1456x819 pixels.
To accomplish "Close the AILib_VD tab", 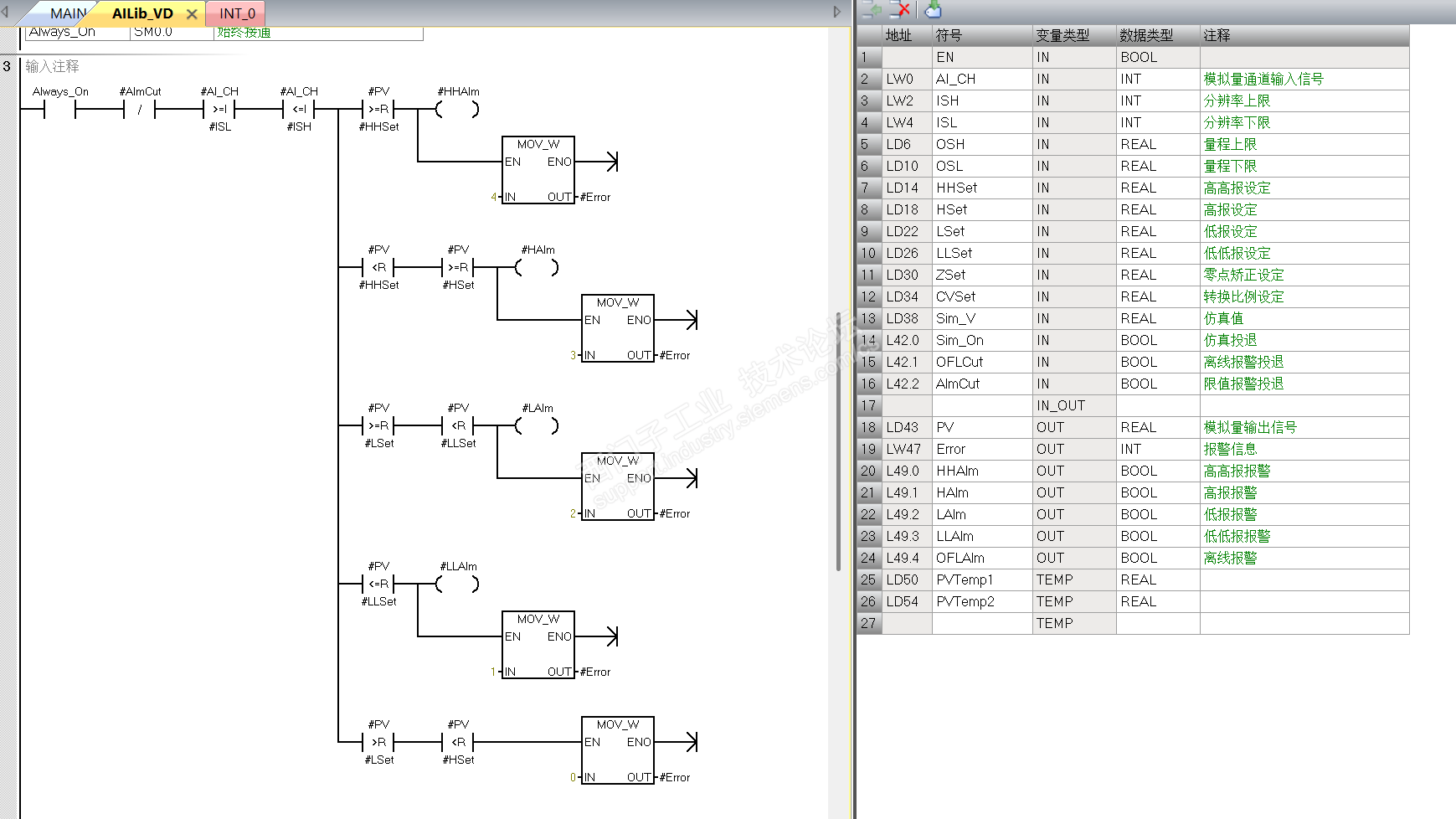I will 192,14.
